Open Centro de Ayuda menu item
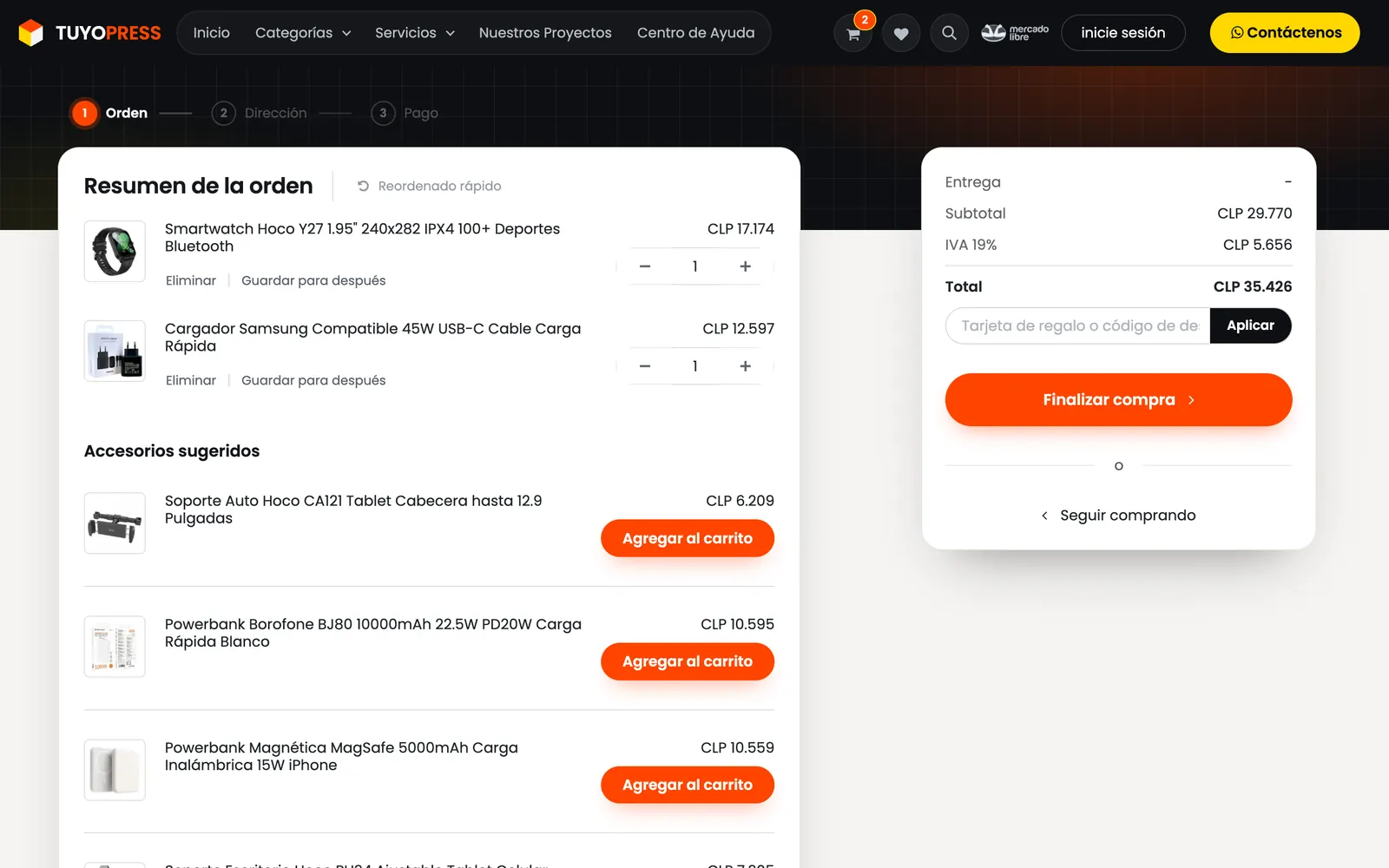The height and width of the screenshot is (868, 1389). [695, 33]
